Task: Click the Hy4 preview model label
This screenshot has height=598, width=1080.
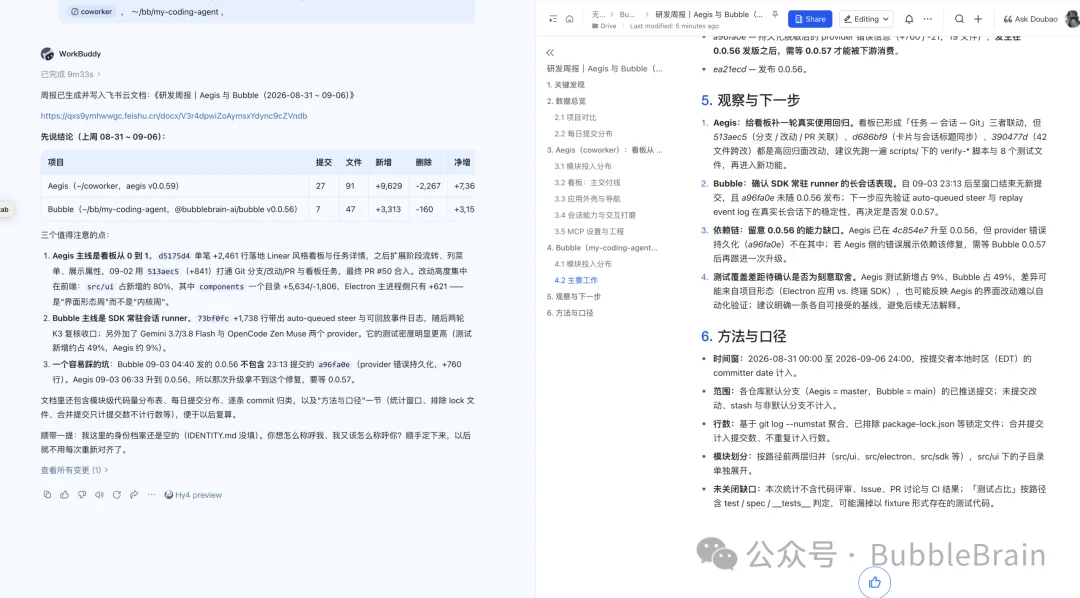Action: point(193,495)
